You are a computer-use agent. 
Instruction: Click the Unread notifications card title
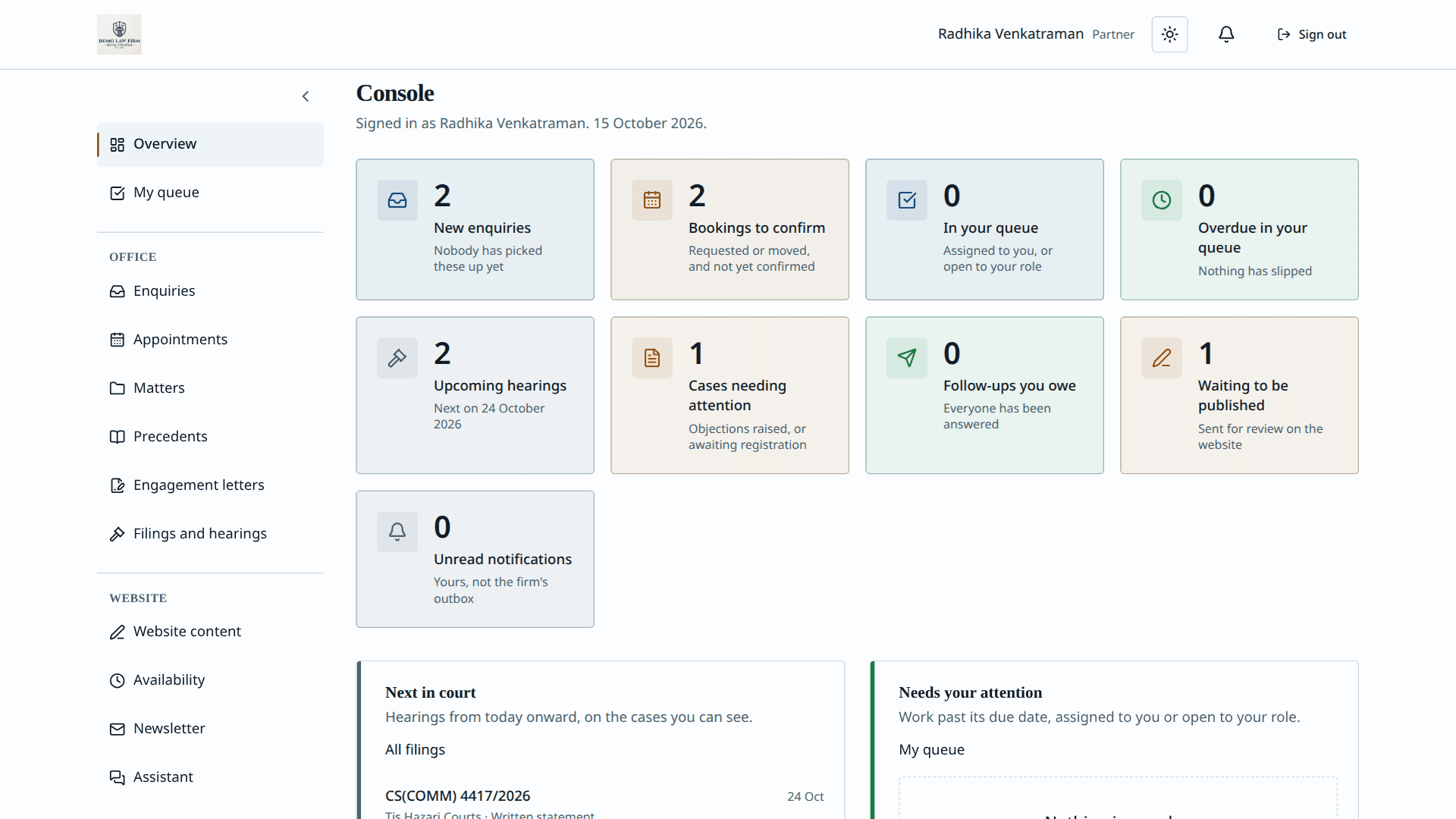[x=503, y=560]
